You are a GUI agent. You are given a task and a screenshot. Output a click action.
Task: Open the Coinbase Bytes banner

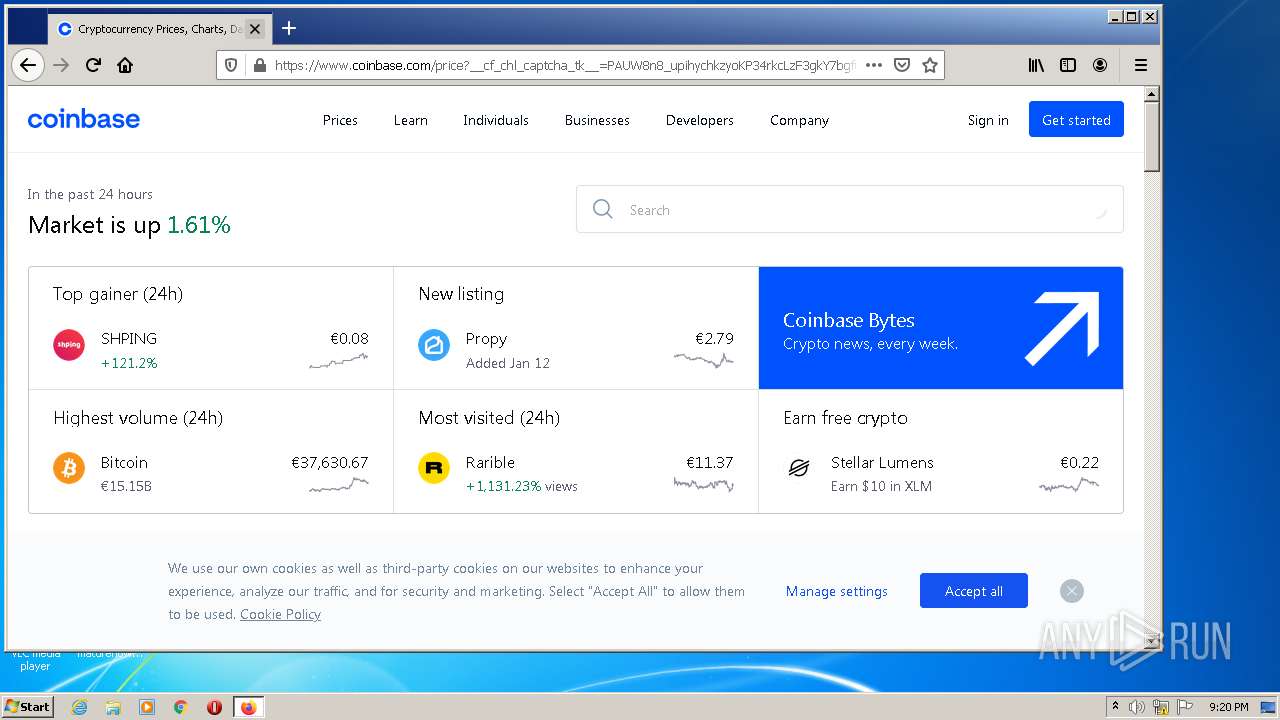pos(940,328)
